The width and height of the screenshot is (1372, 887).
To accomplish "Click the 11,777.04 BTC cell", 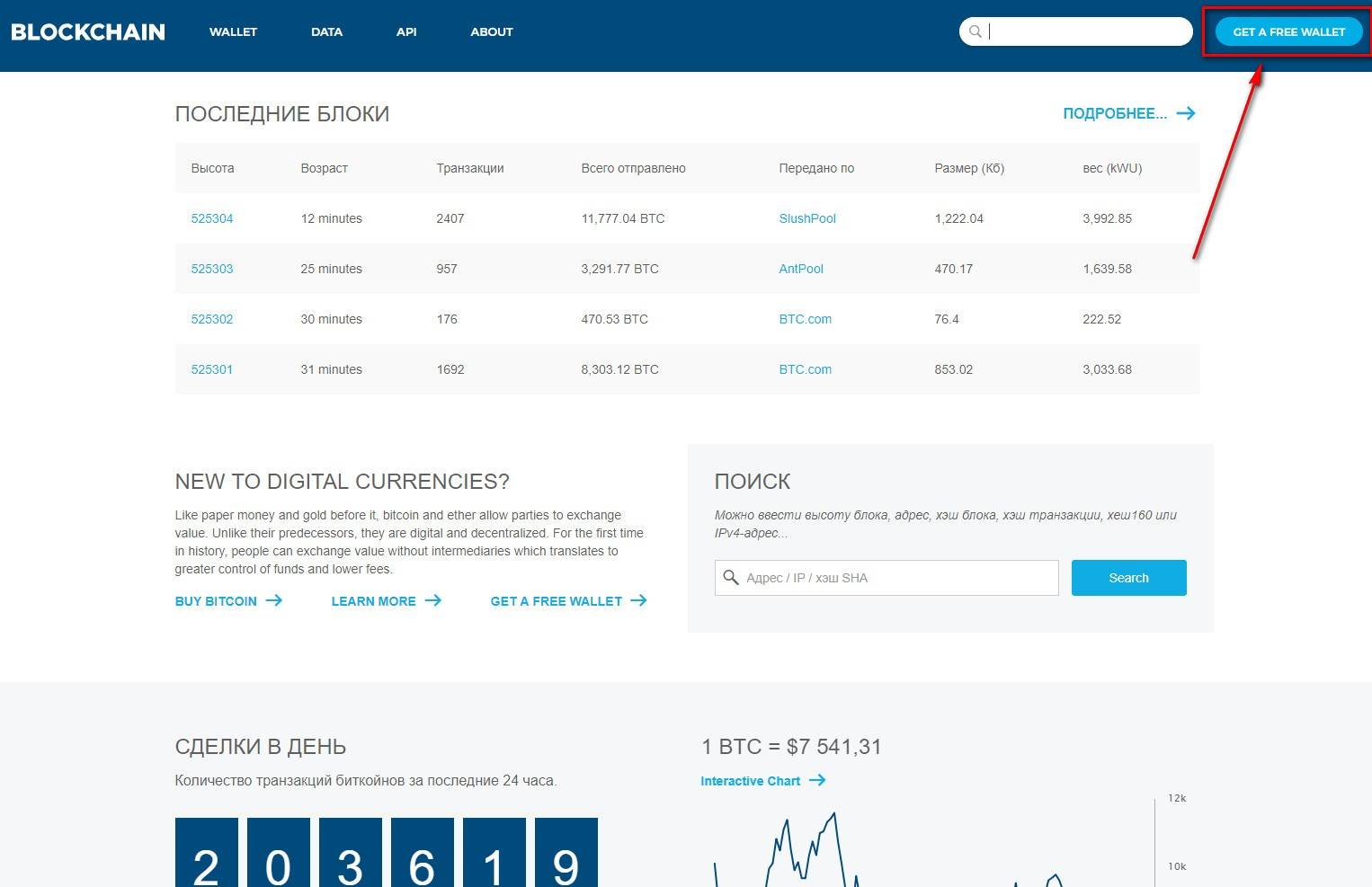I will tap(623, 218).
